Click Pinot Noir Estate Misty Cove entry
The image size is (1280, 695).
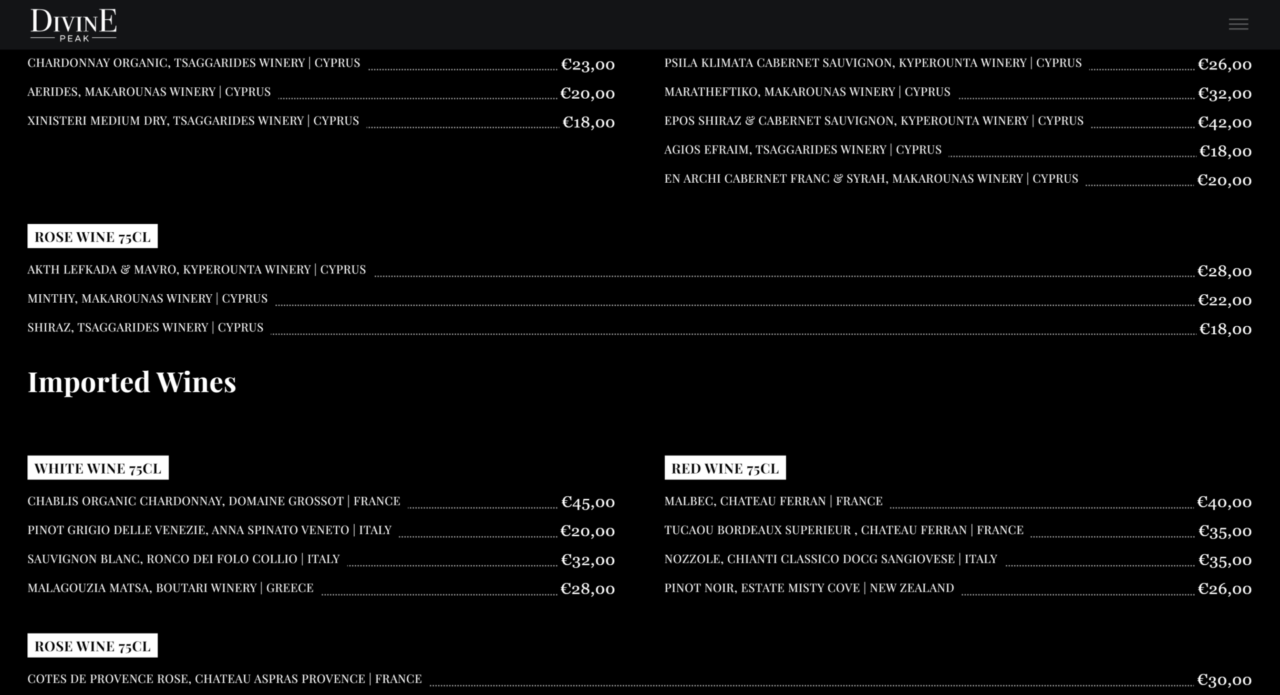pos(809,589)
